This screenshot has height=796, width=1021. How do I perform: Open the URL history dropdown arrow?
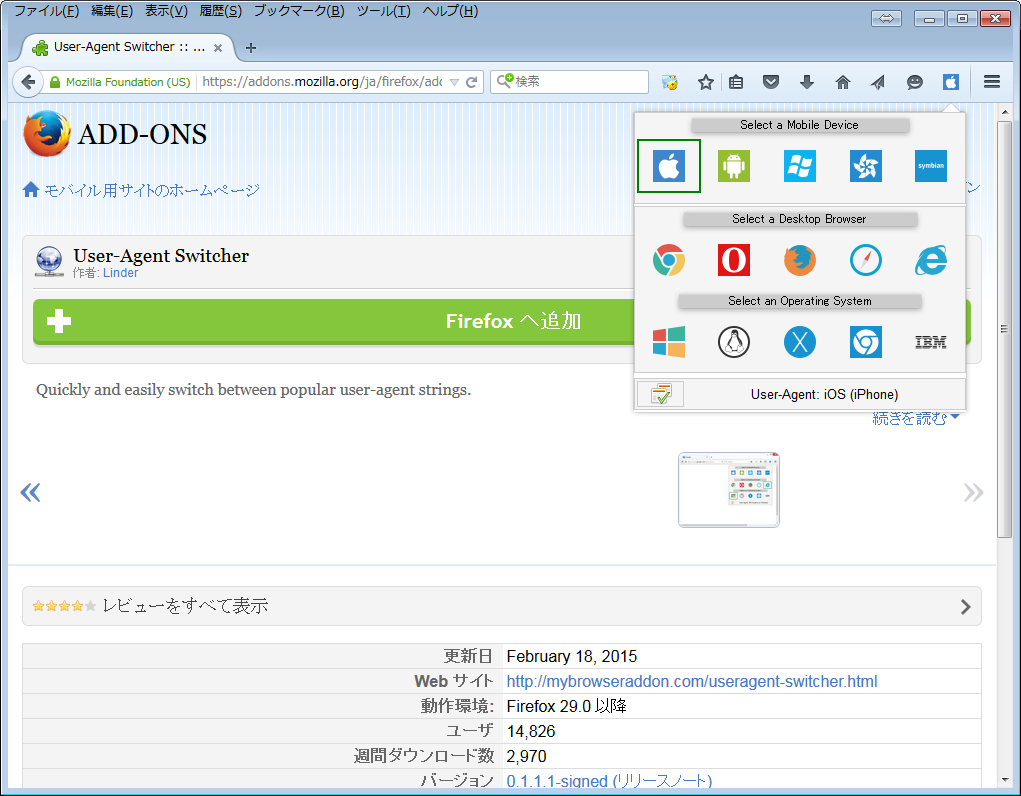[455, 82]
